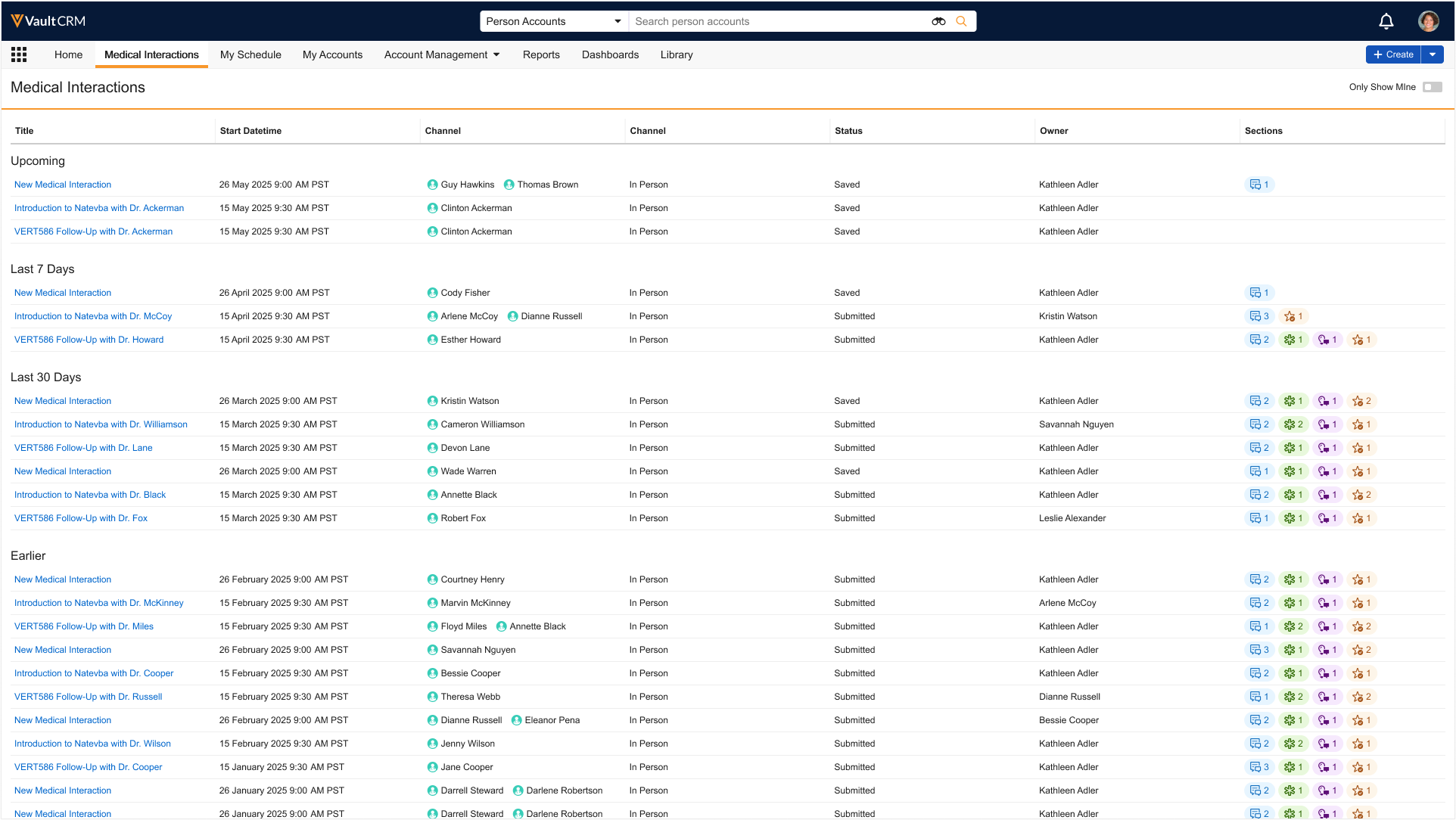Expand the Account Management menu
Viewport: 1456px width, 820px height.
coord(442,54)
